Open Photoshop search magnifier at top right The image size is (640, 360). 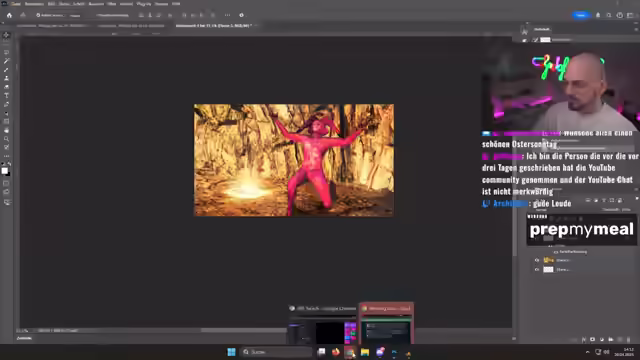(x=609, y=15)
